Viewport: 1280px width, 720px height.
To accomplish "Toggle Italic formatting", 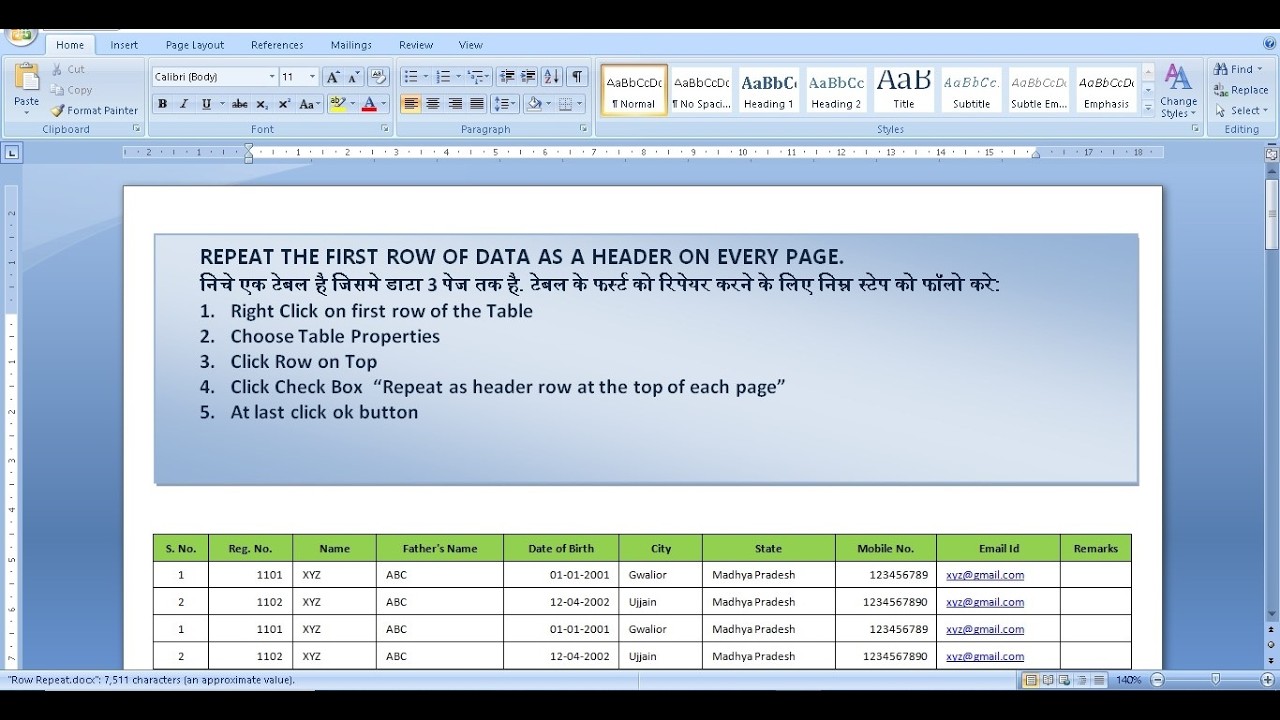I will click(184, 104).
